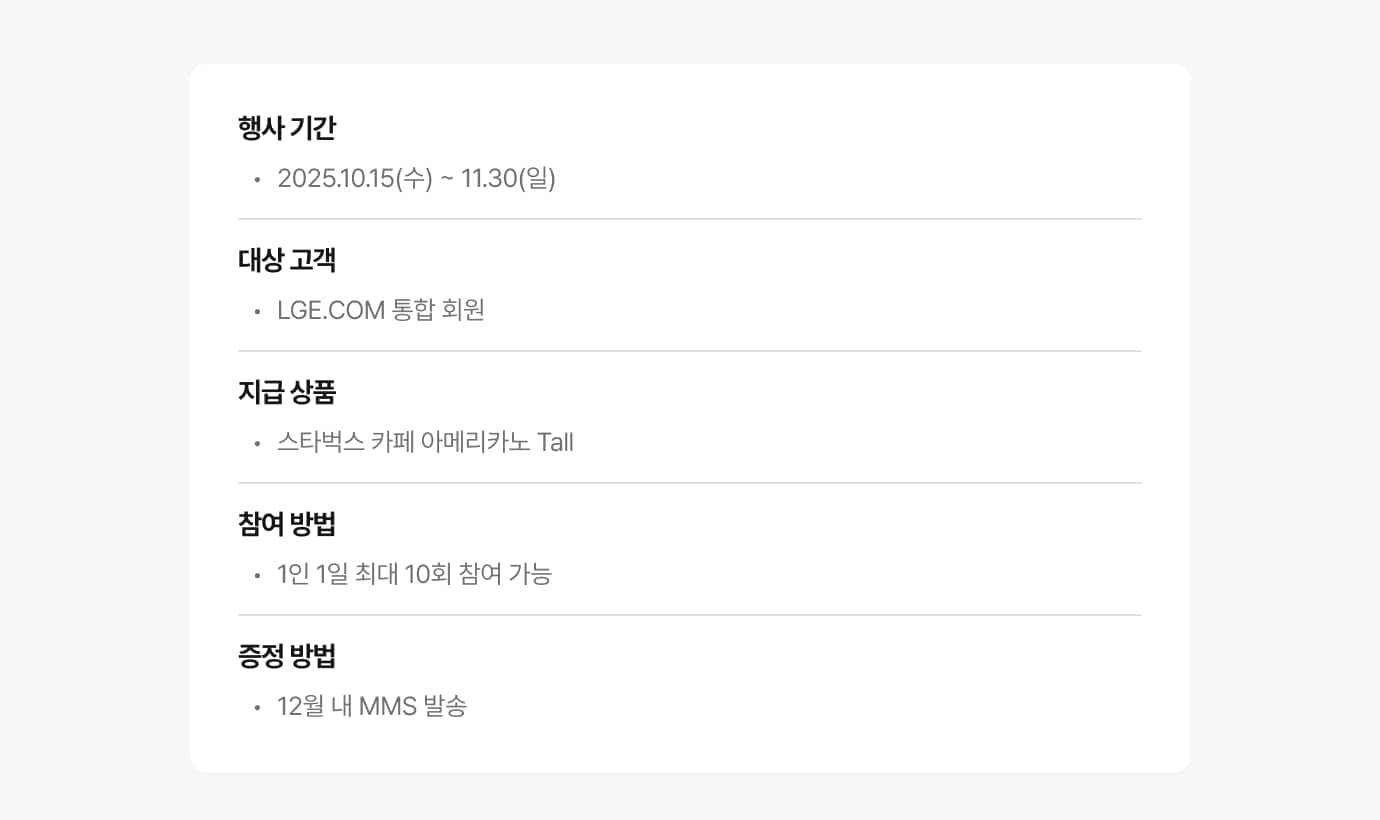Select the event date range 2025.10.15(수) ~ 11.30(일)
Image resolution: width=1380 pixels, height=820 pixels.
click(x=416, y=179)
